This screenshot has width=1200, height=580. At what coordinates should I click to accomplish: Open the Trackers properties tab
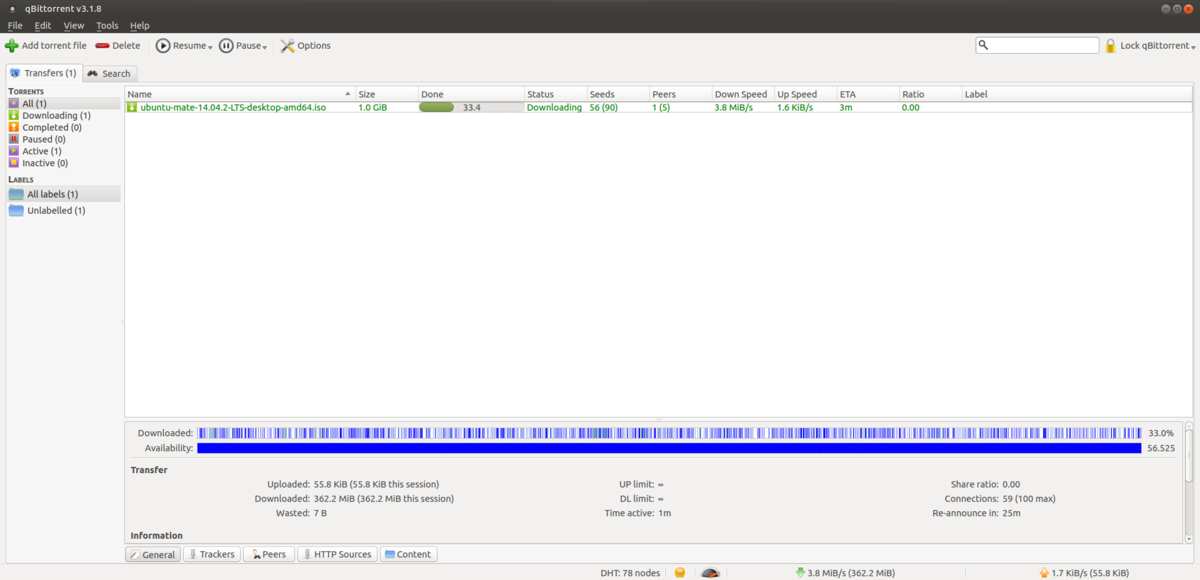[212, 554]
